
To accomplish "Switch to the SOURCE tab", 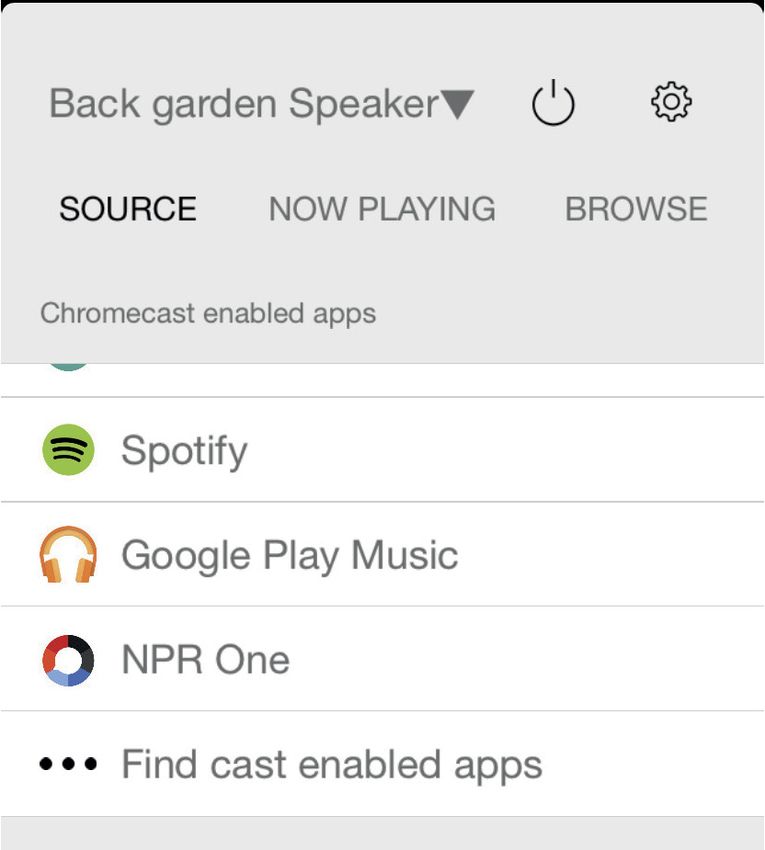I will click(128, 209).
